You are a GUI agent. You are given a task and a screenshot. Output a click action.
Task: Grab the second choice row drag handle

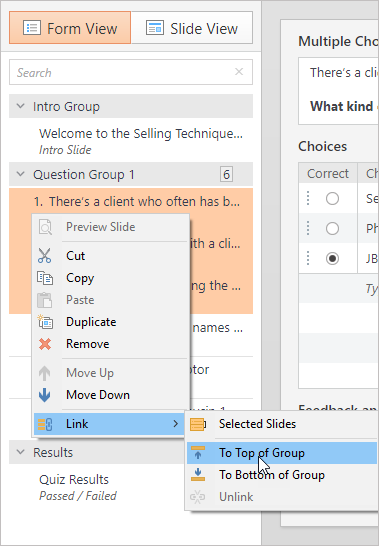[x=308, y=228]
